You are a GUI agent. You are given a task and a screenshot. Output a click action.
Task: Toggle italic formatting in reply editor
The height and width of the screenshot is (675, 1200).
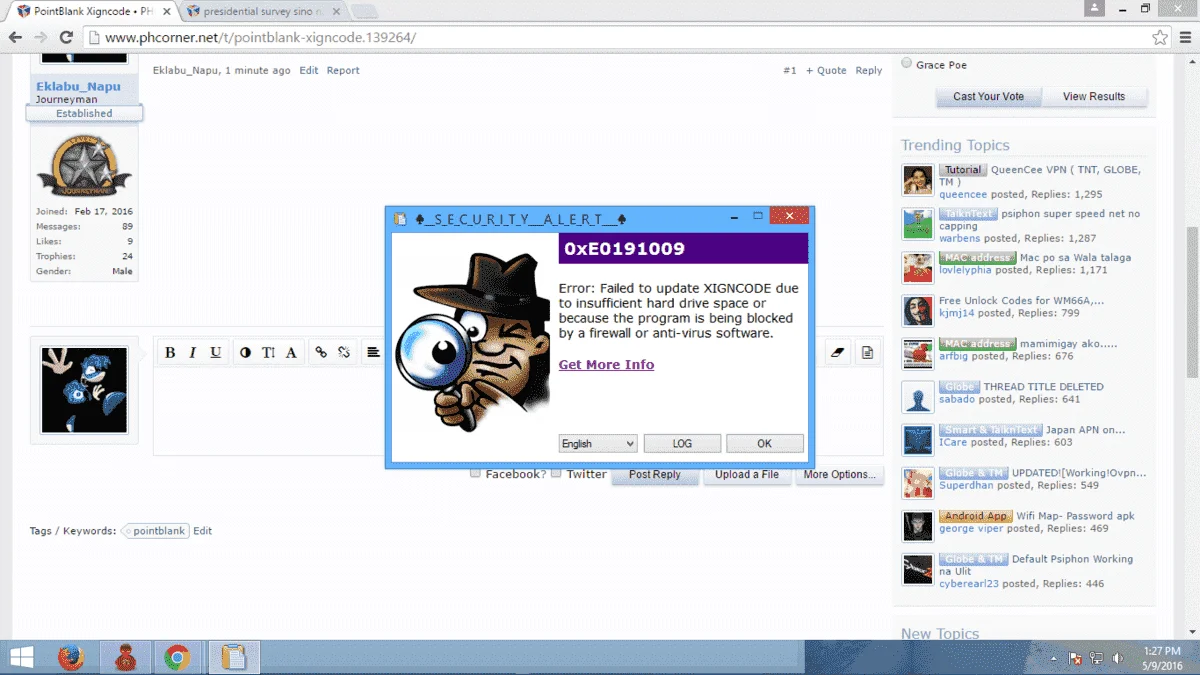(193, 352)
